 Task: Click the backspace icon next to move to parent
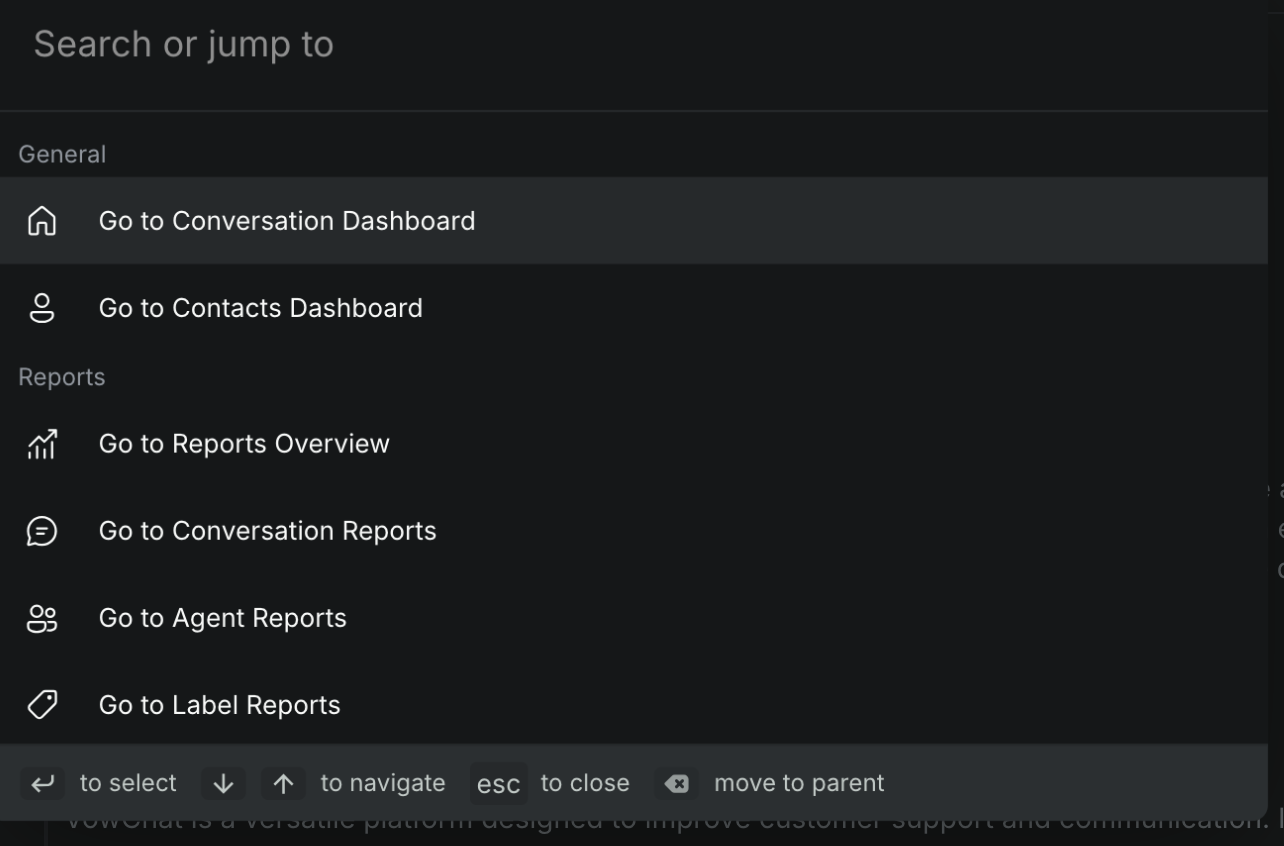tap(677, 783)
